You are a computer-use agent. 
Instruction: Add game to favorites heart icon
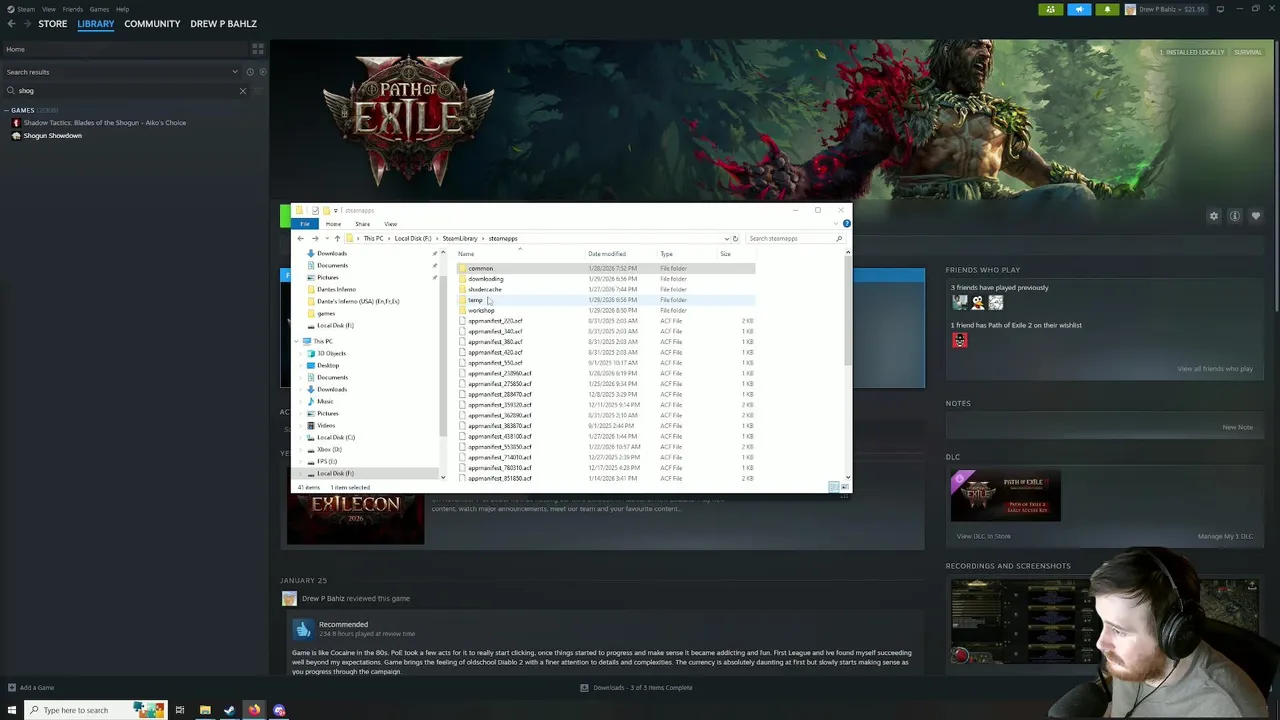1256,216
